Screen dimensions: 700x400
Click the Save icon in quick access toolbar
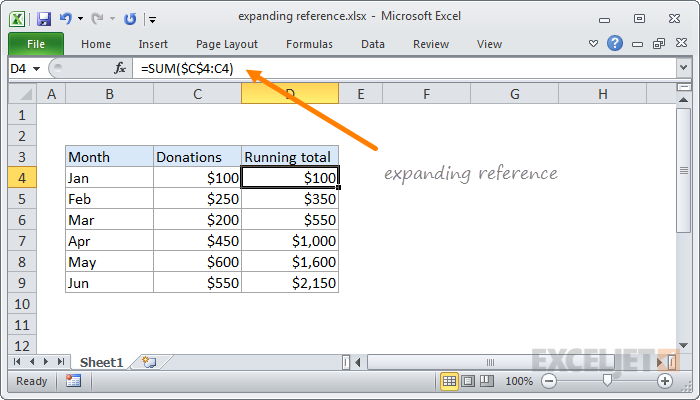[x=44, y=18]
